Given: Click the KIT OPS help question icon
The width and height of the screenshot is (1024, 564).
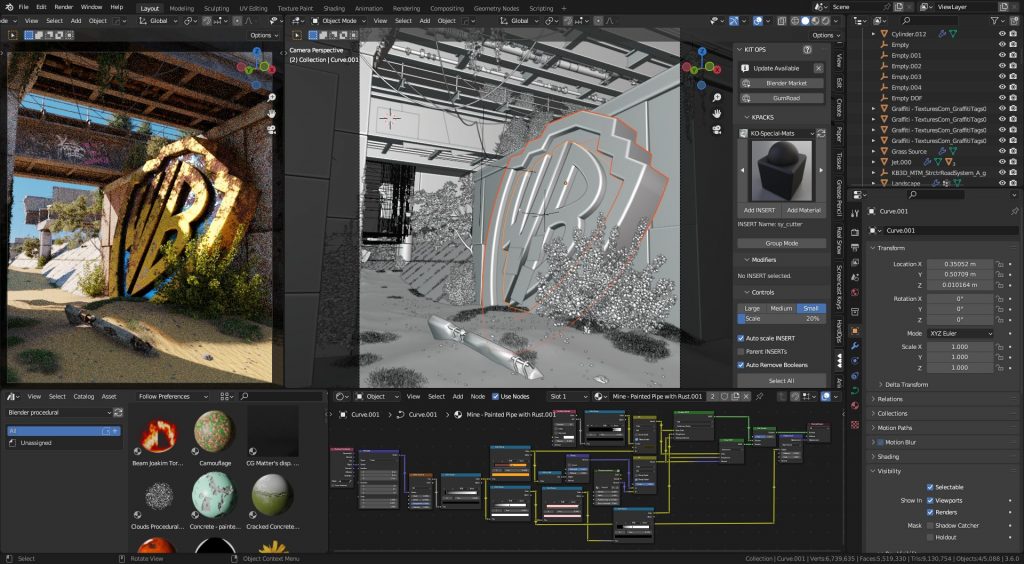Looking at the screenshot, I should (x=807, y=50).
